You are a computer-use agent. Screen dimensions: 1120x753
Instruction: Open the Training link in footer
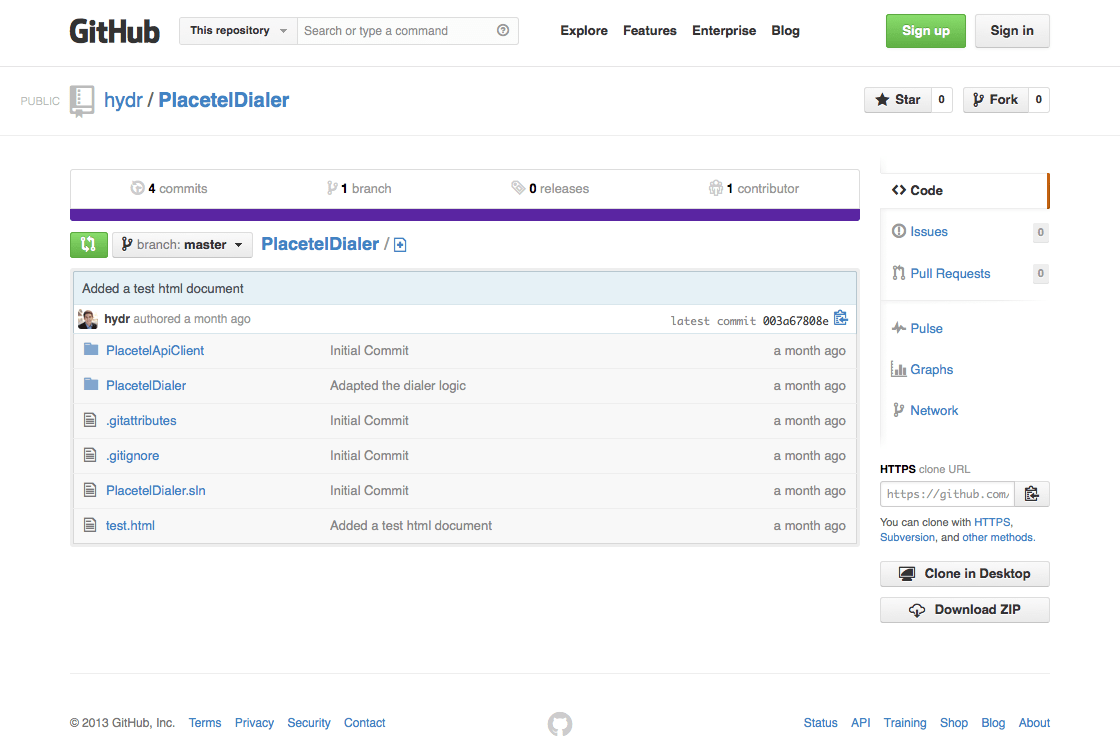tap(904, 723)
